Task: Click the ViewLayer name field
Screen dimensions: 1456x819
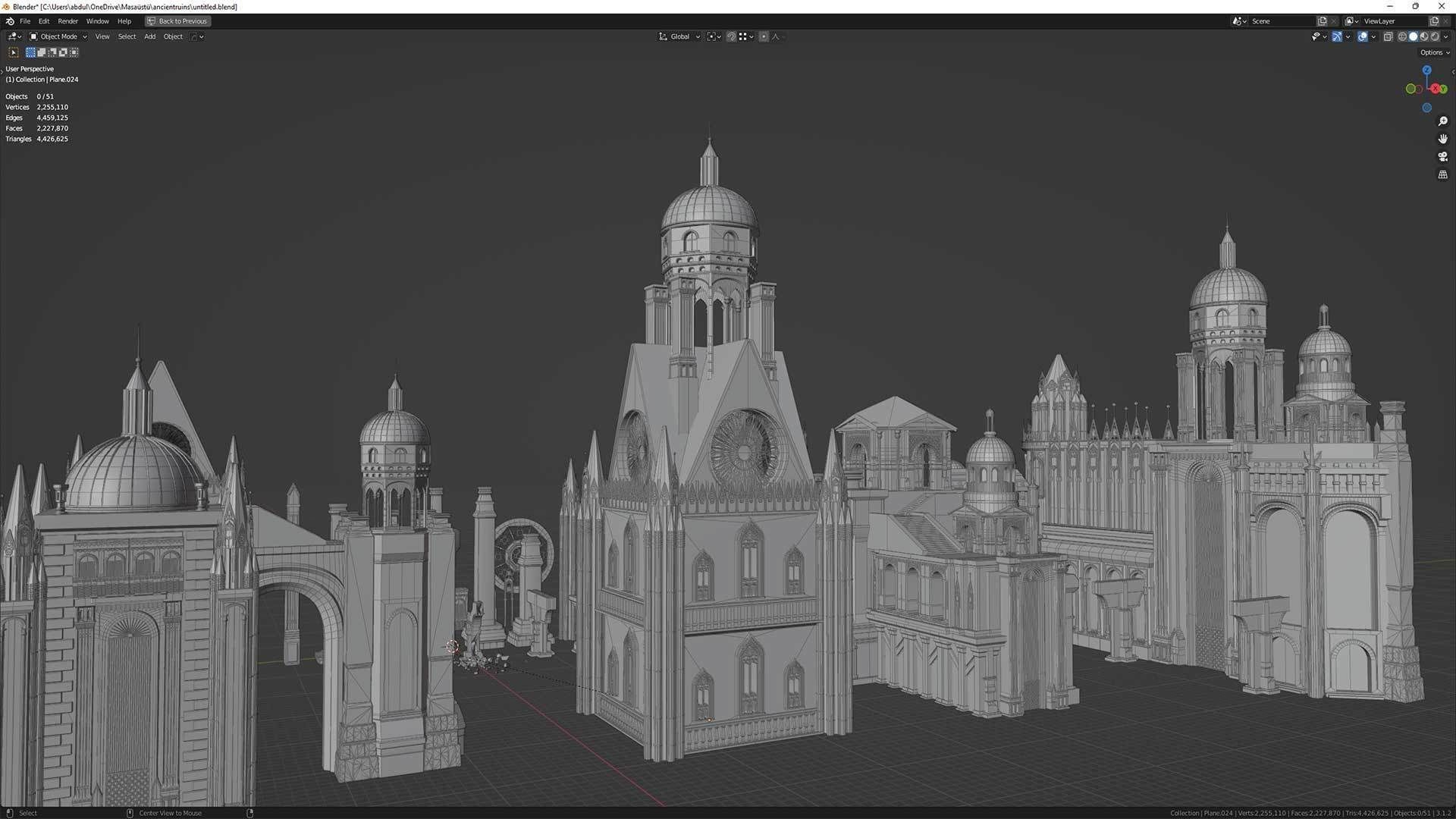Action: [x=1395, y=21]
